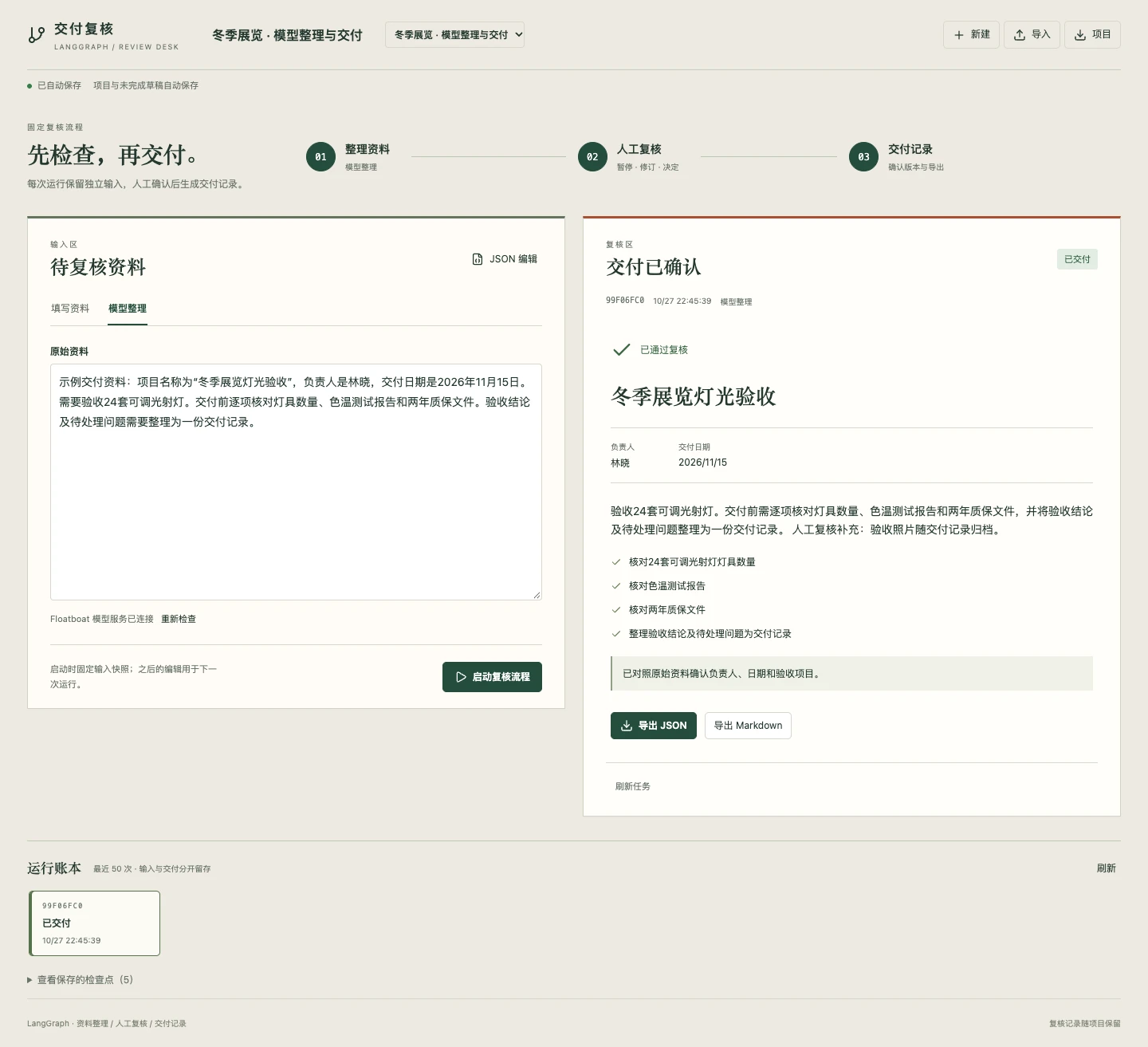Click the note 已对照原始资料确认负责人、日期和验收项目。
Viewport: 1148px width, 1047px height.
point(851,674)
